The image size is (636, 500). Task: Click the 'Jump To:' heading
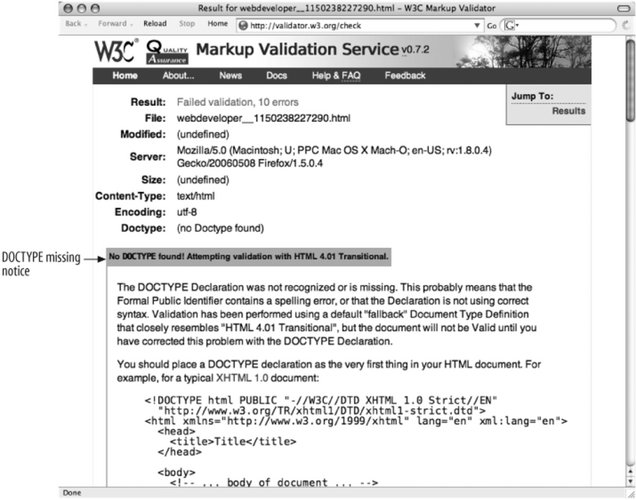(x=532, y=96)
